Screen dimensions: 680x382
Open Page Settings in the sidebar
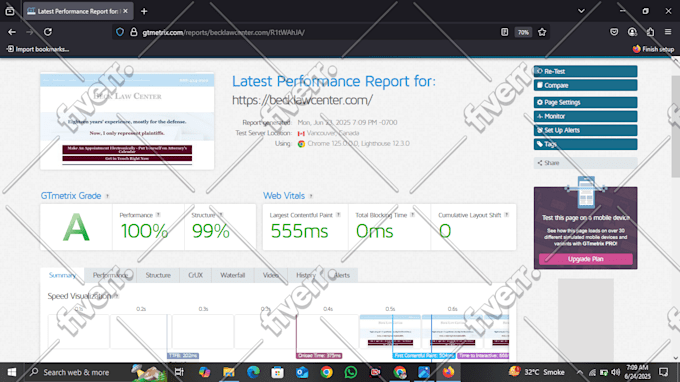coord(585,102)
